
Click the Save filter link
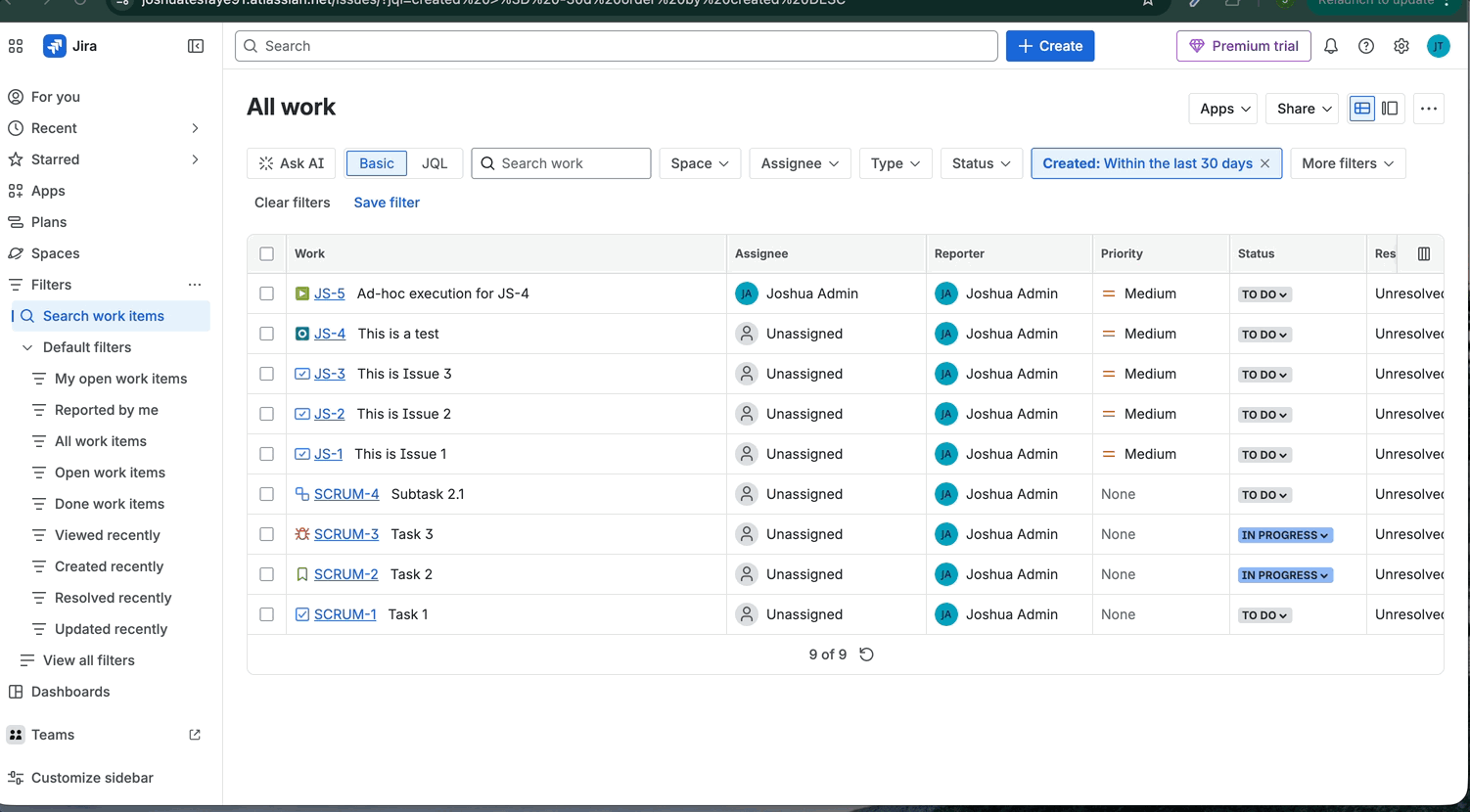point(387,203)
